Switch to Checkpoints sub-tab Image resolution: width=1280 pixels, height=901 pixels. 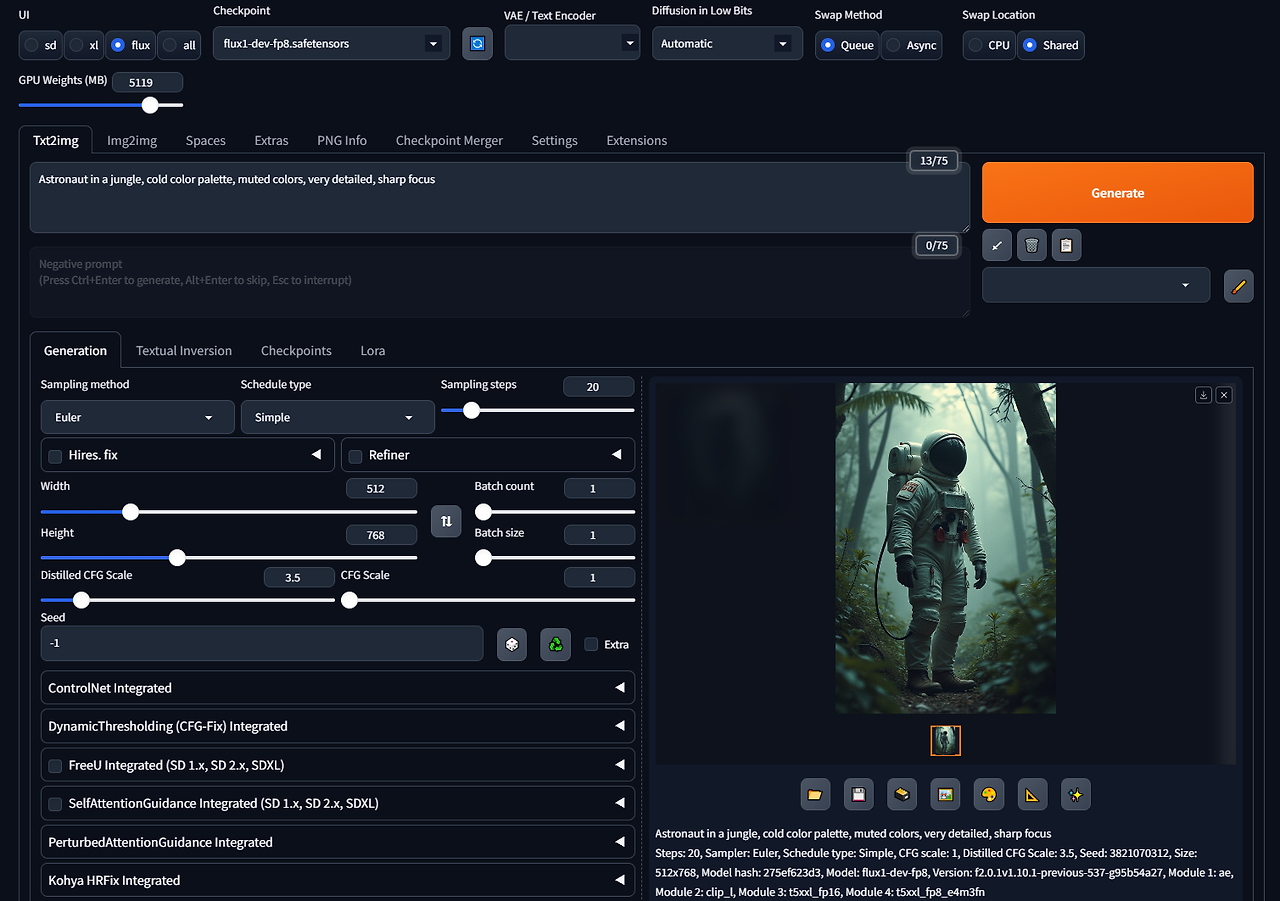296,351
